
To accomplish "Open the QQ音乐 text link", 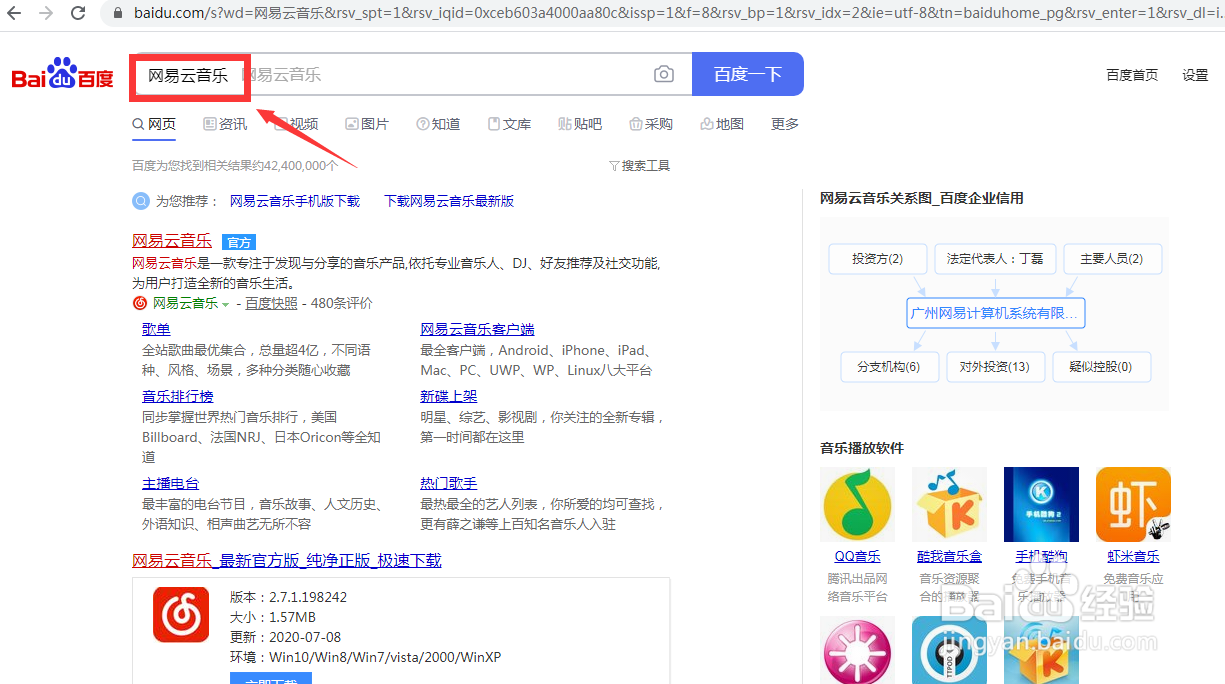I will (857, 556).
